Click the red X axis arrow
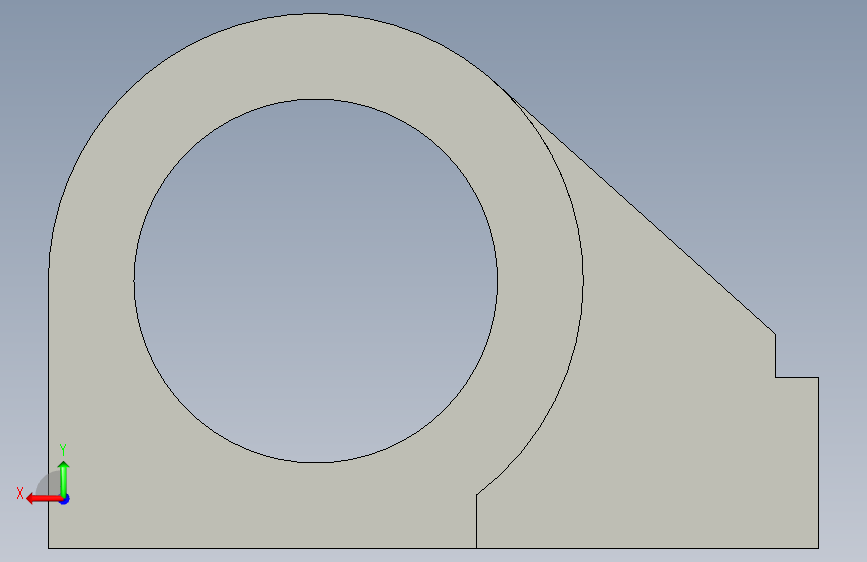Viewport: 867px width, 562px height. click(43, 499)
